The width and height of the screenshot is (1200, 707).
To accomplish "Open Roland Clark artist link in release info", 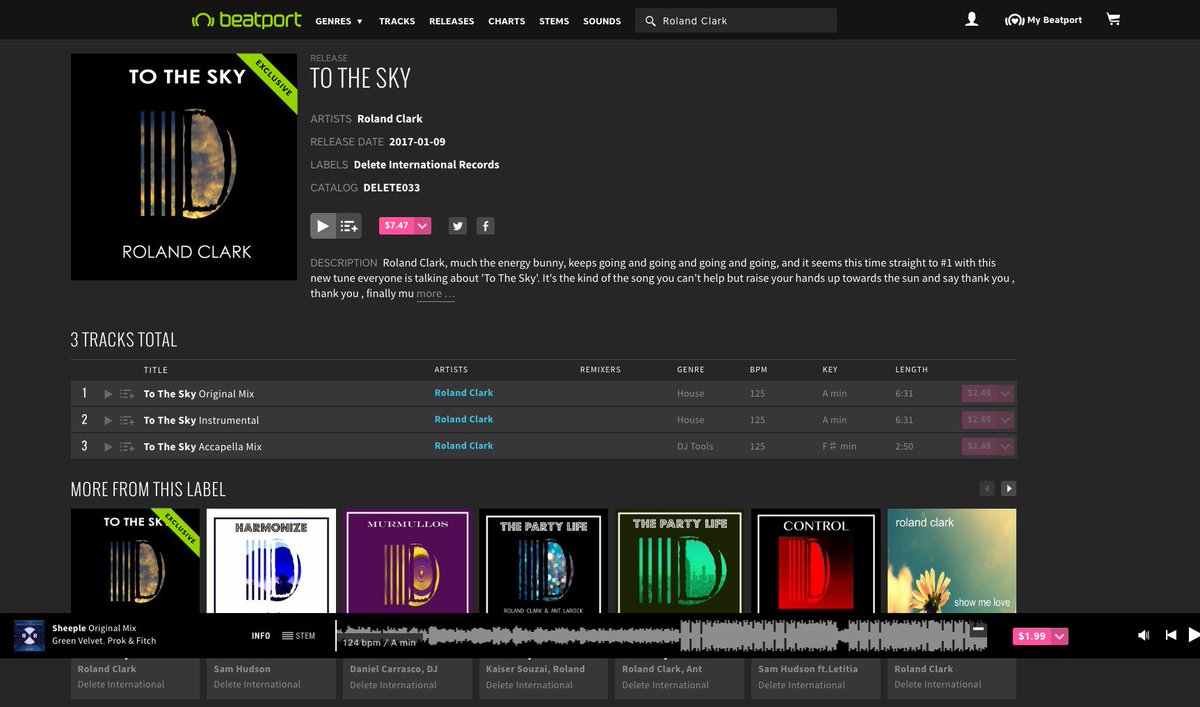I will pyautogui.click(x=390, y=119).
